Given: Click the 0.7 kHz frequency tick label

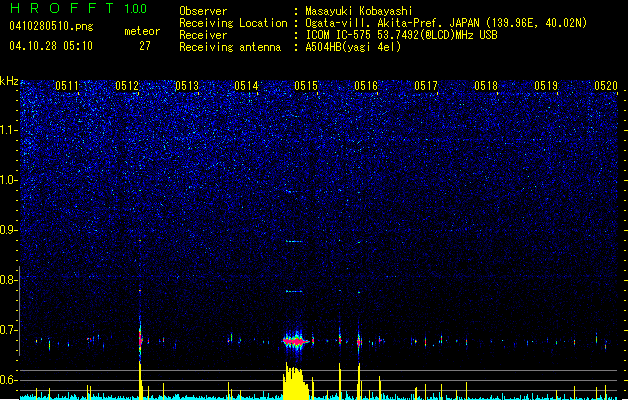Looking at the screenshot, I should [8, 330].
